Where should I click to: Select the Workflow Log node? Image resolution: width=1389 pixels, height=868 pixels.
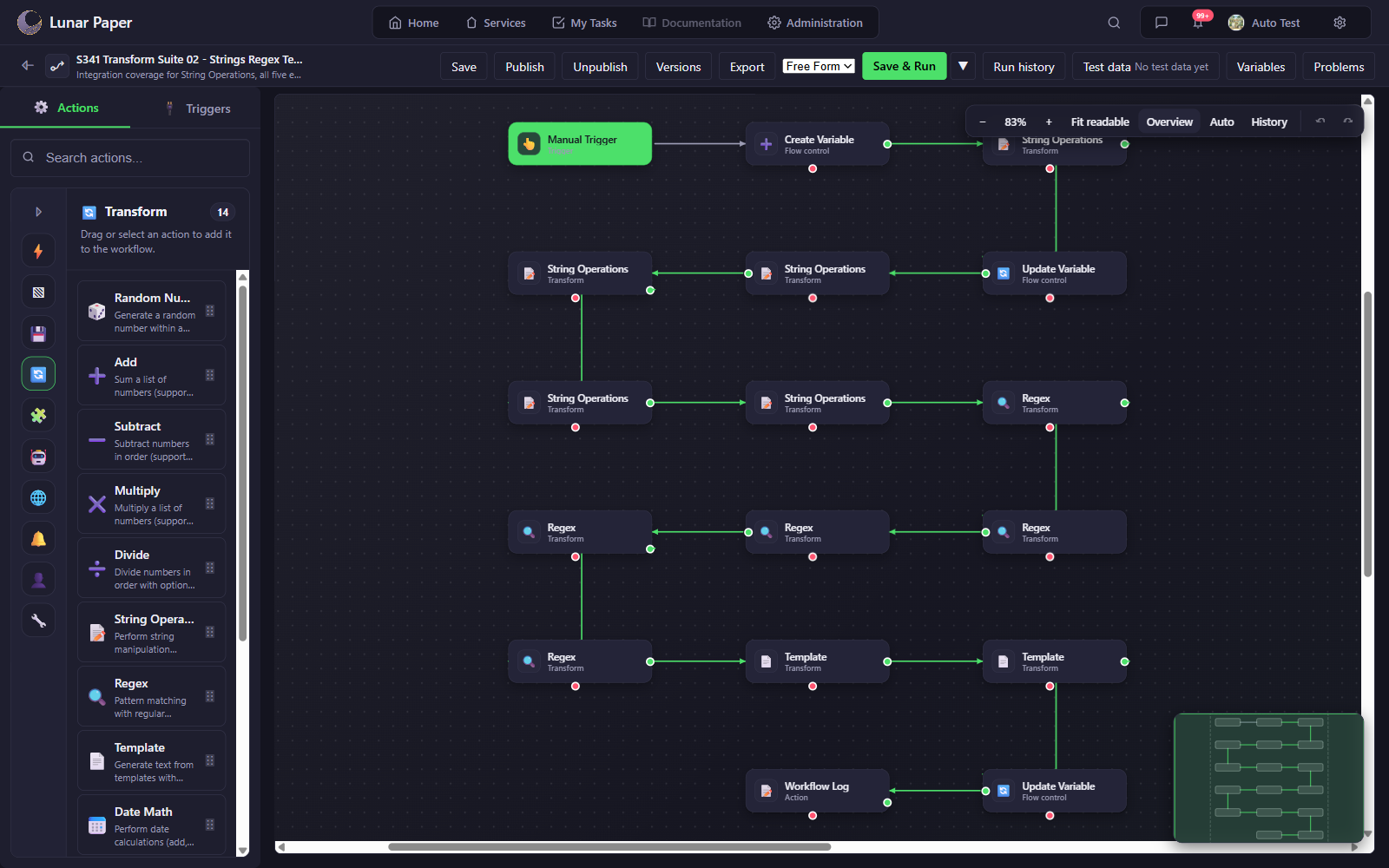817,791
